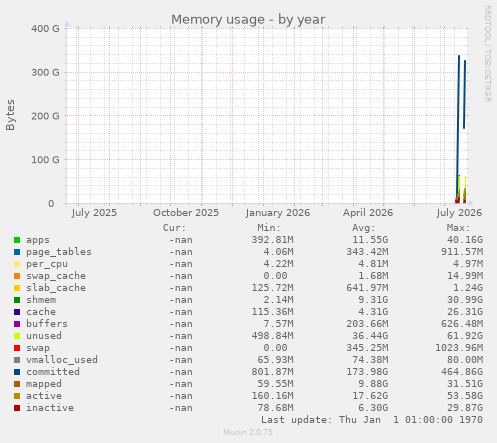The height and width of the screenshot is (443, 497).
Task: Select the 'per_cpu' legend label
Action: (47, 264)
